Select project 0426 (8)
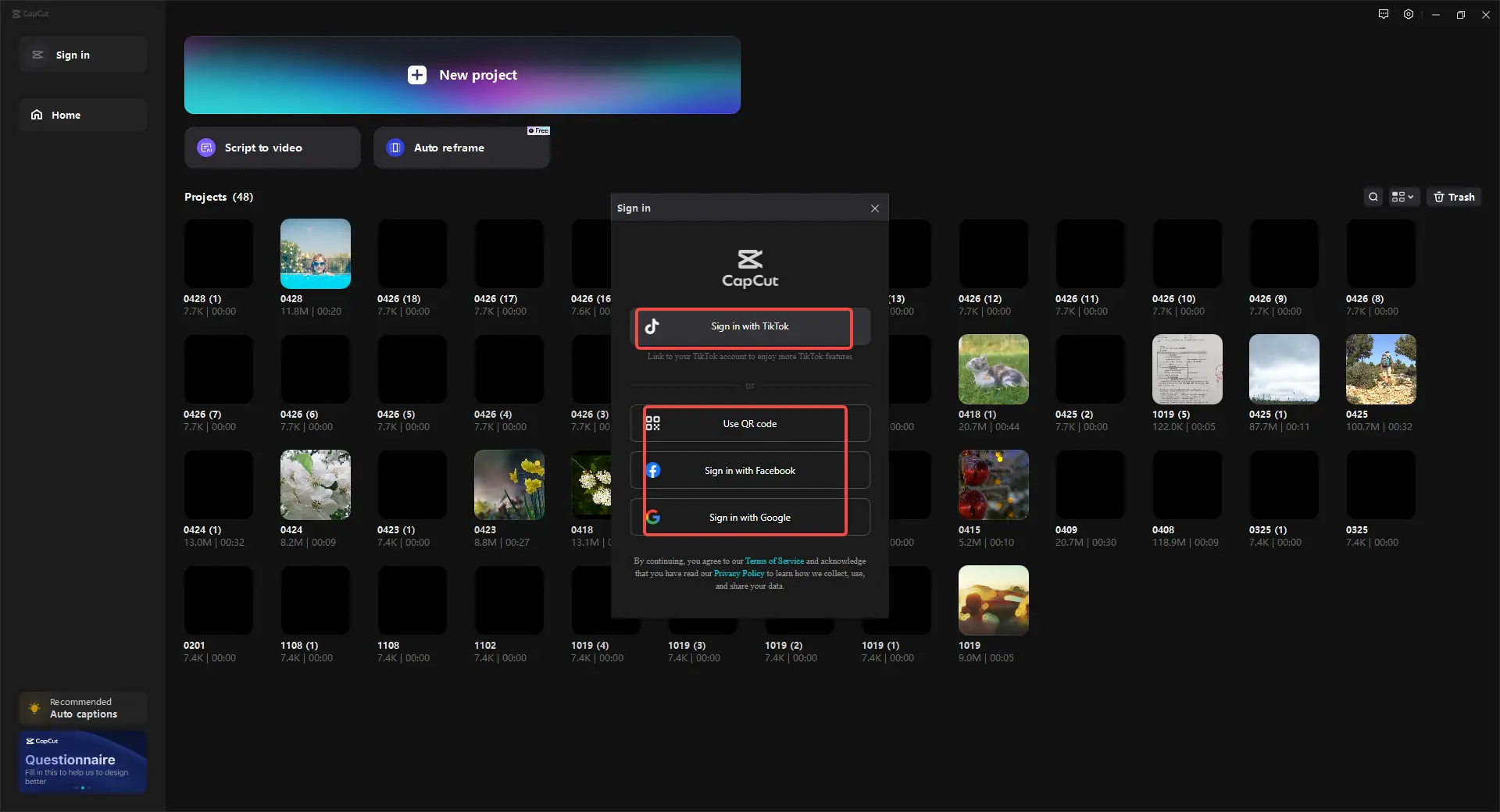 (x=1381, y=254)
